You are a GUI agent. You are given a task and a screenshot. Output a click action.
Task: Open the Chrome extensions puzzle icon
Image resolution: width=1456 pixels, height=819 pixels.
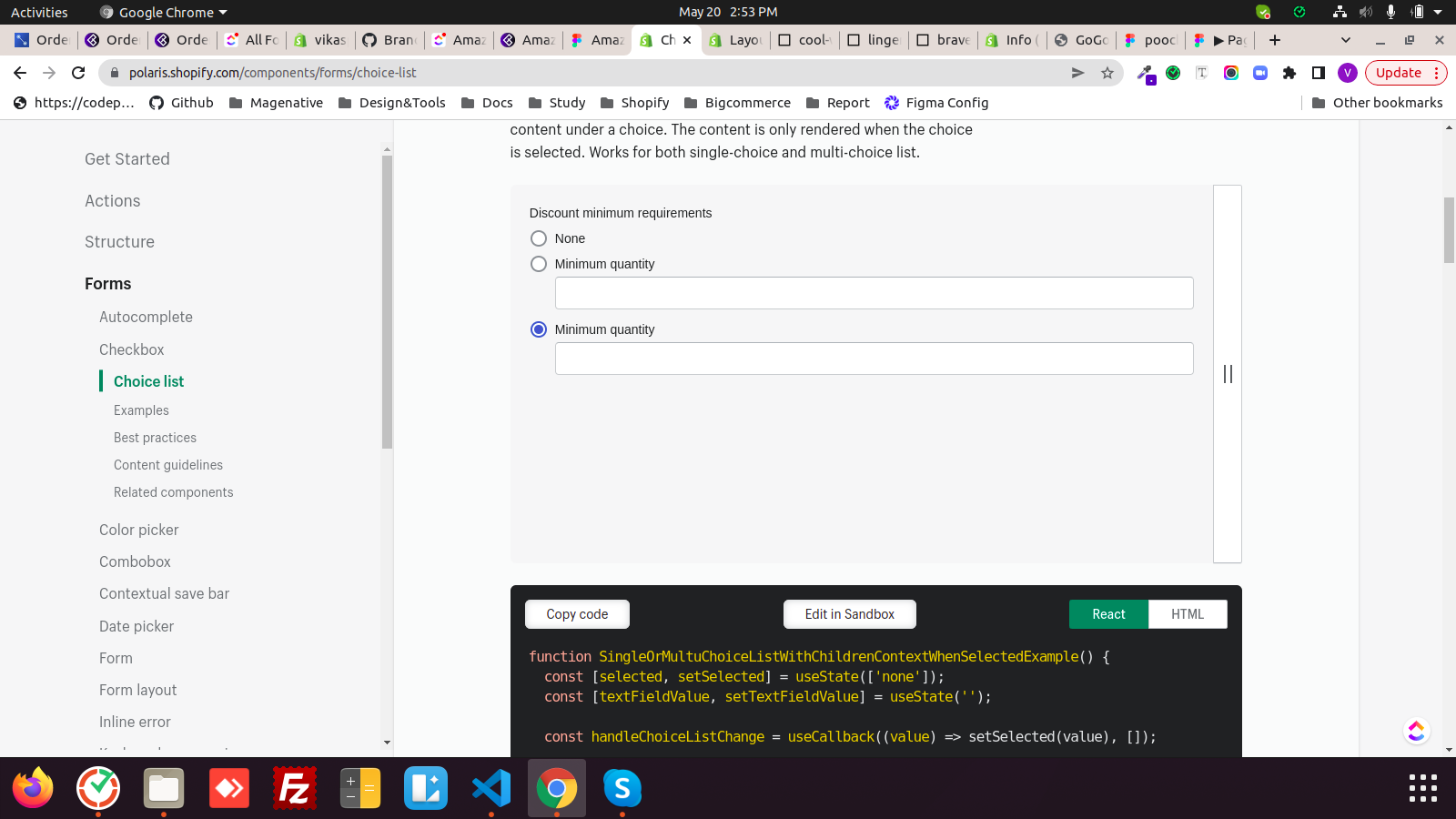coord(1289,73)
